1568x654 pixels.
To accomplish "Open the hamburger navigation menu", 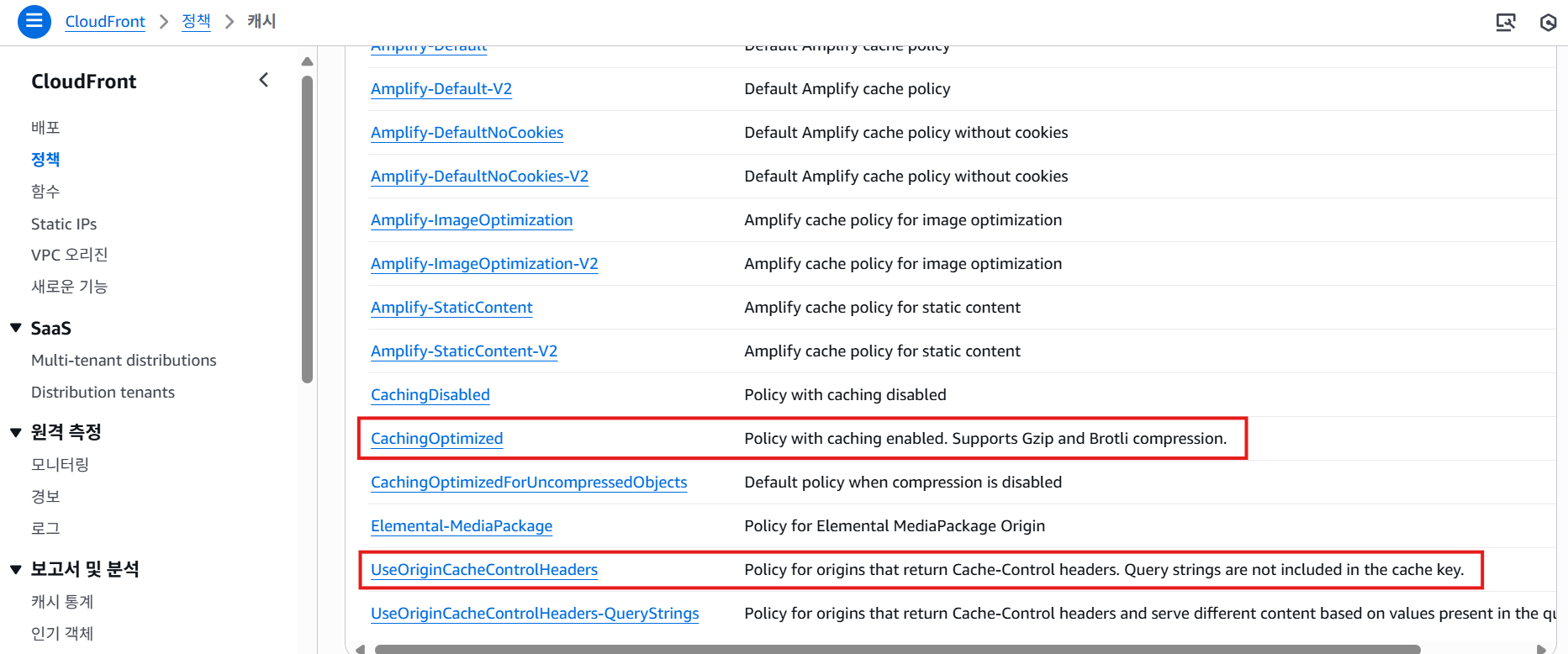I will tap(34, 21).
